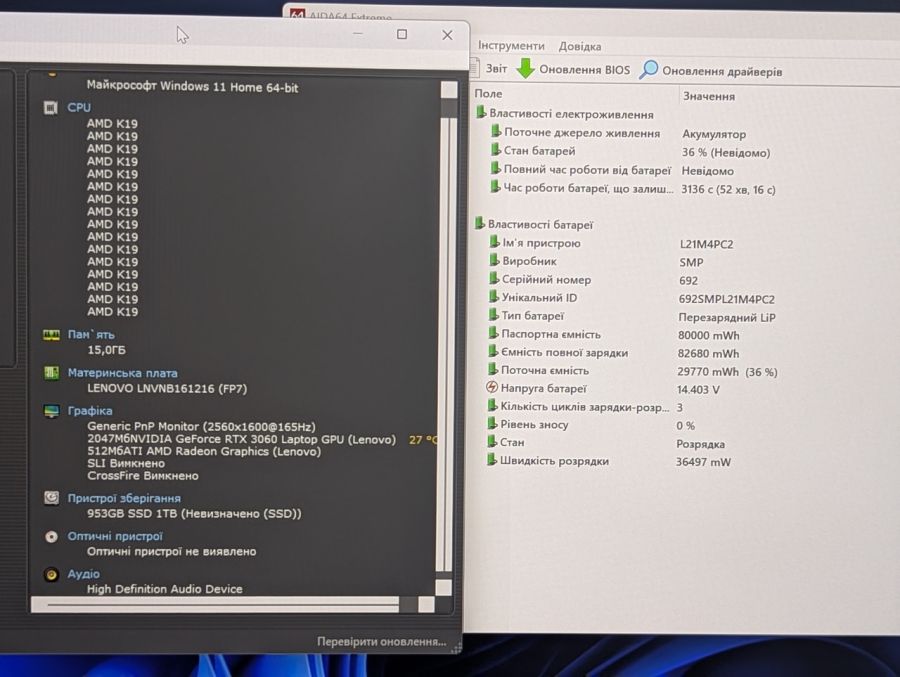The image size is (900, 677).
Task: Select the 'SLI Вимкнено' line
Action: coord(126,463)
